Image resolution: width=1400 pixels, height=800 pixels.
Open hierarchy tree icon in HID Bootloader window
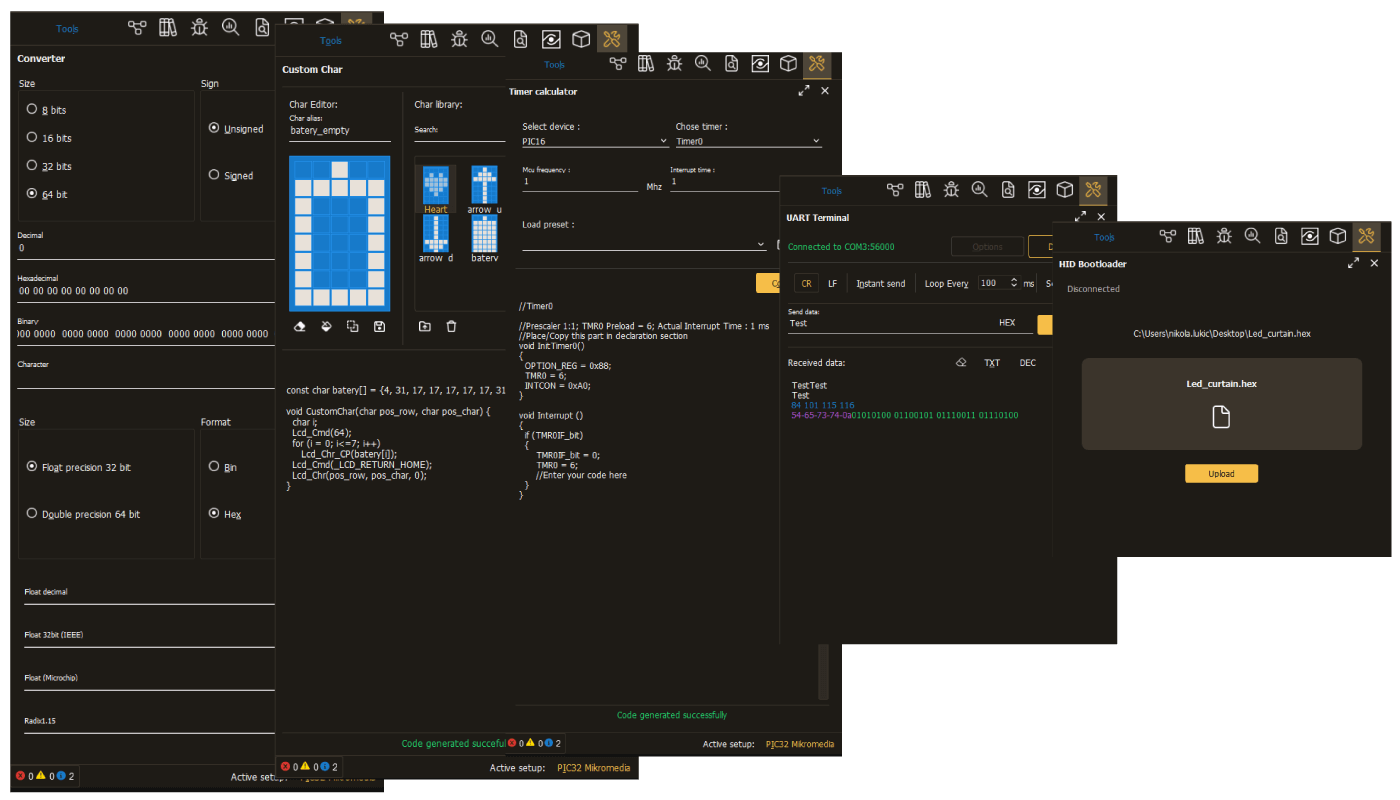1167,236
